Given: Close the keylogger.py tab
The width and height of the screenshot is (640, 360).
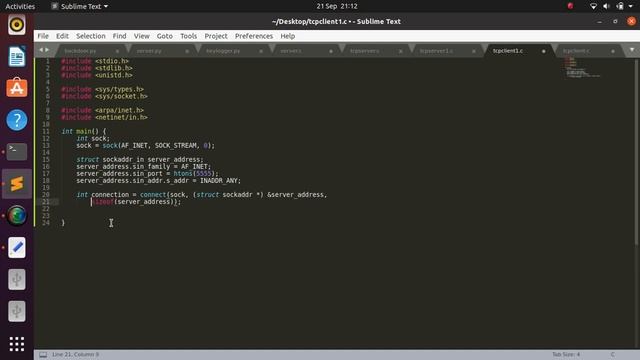Looking at the screenshot, I should [261, 51].
